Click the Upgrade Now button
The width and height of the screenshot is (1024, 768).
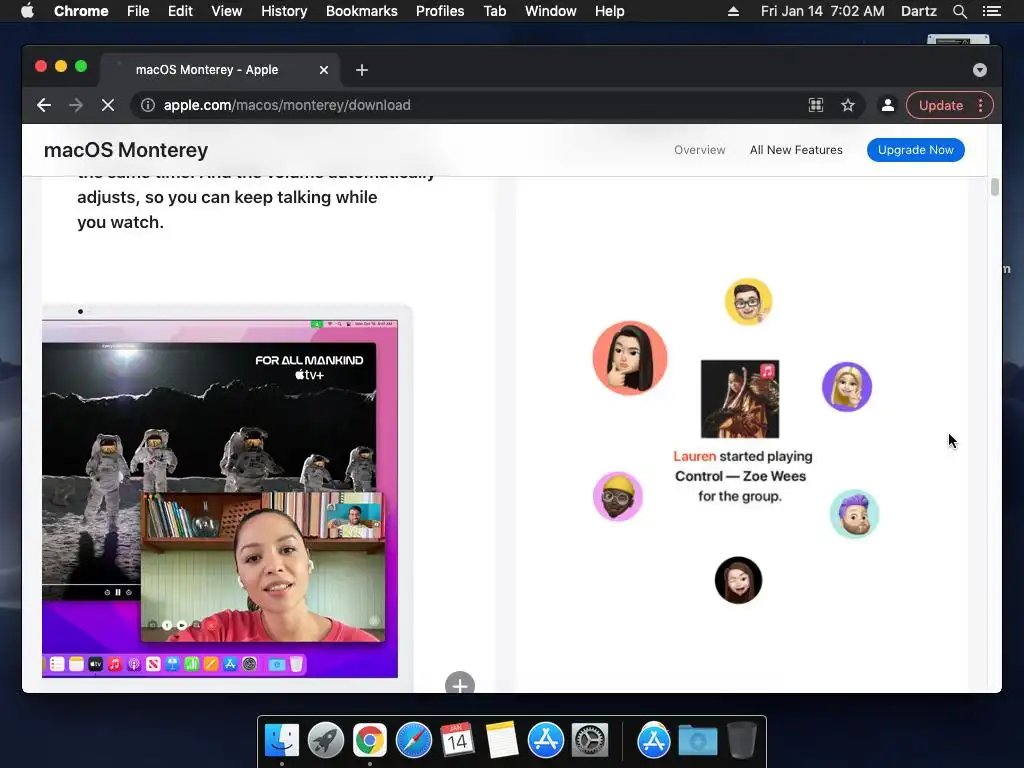[916, 150]
